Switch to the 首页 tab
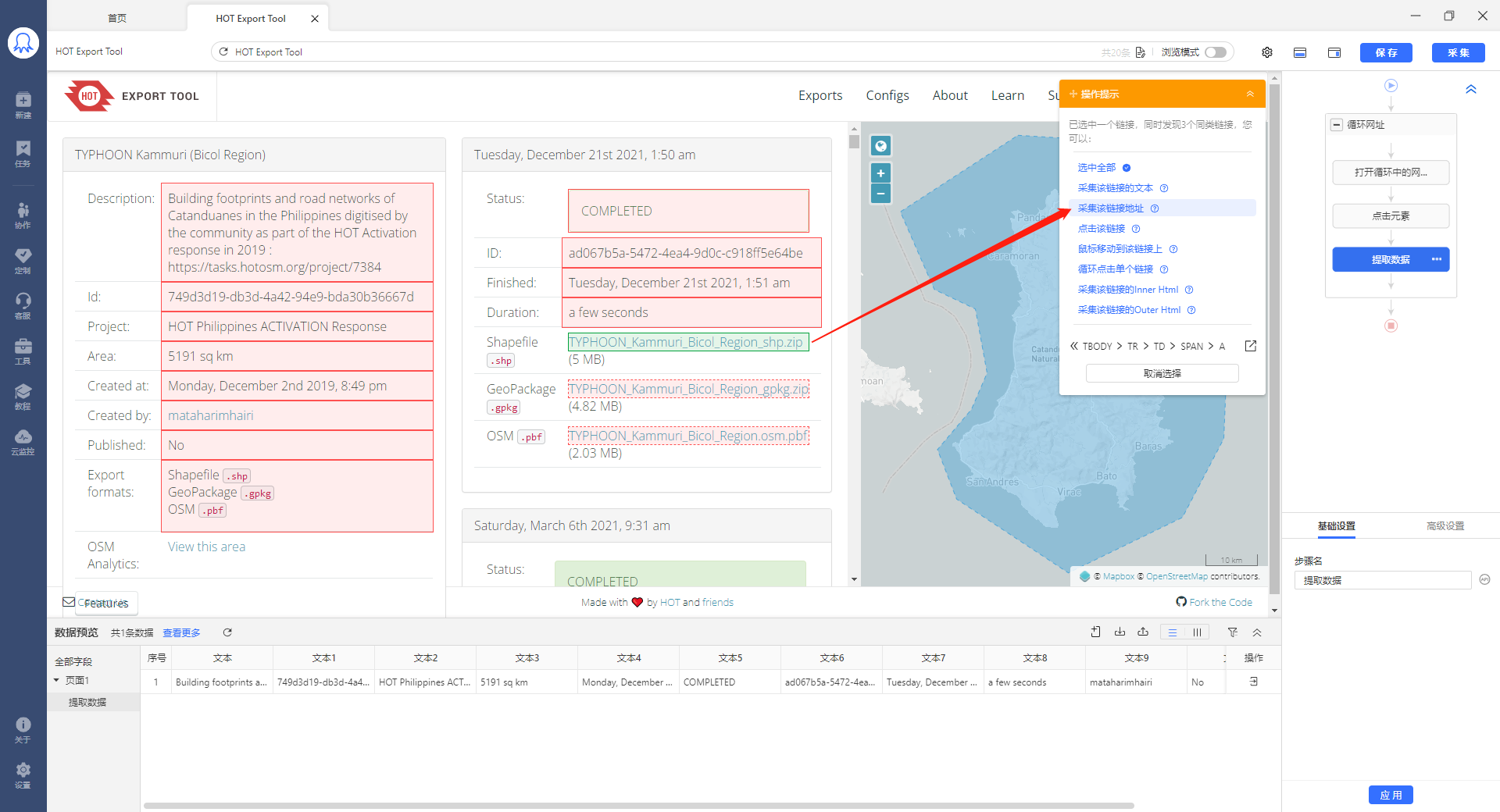This screenshot has width=1500, height=812. coord(117,18)
